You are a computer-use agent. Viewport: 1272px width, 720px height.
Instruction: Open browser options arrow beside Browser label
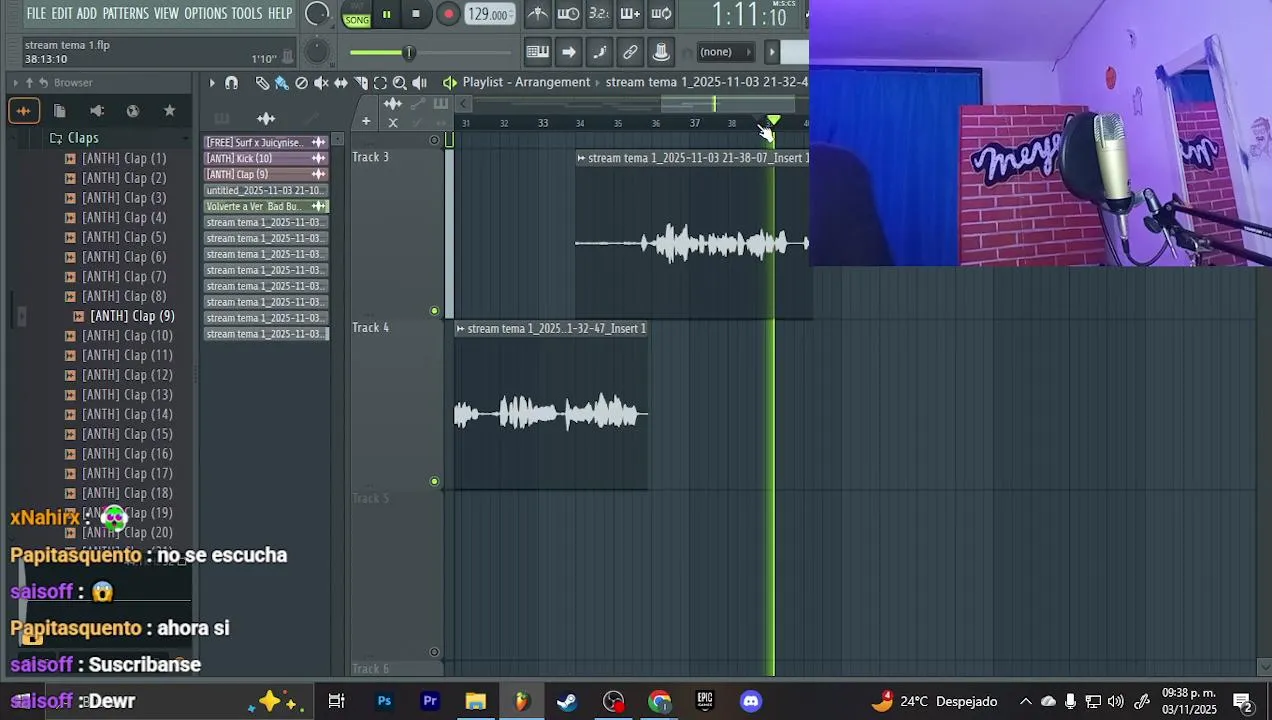(x=15, y=83)
